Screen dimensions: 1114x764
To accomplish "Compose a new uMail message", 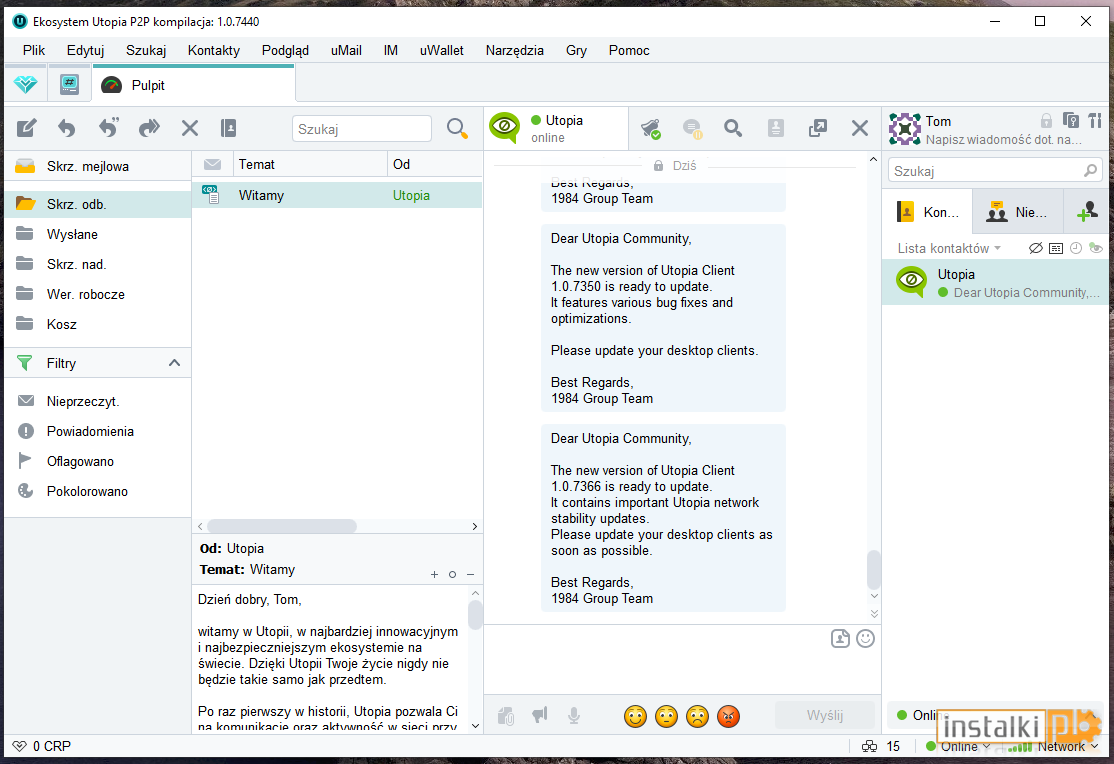I will [x=27, y=128].
